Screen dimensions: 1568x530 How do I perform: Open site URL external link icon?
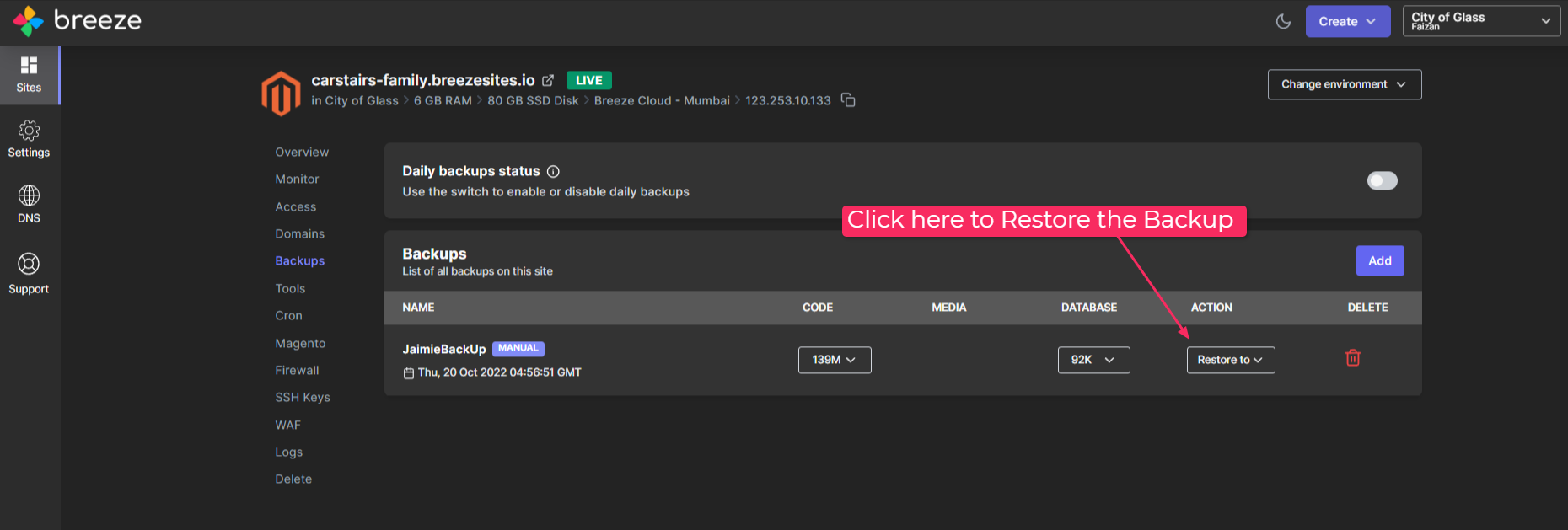(548, 80)
